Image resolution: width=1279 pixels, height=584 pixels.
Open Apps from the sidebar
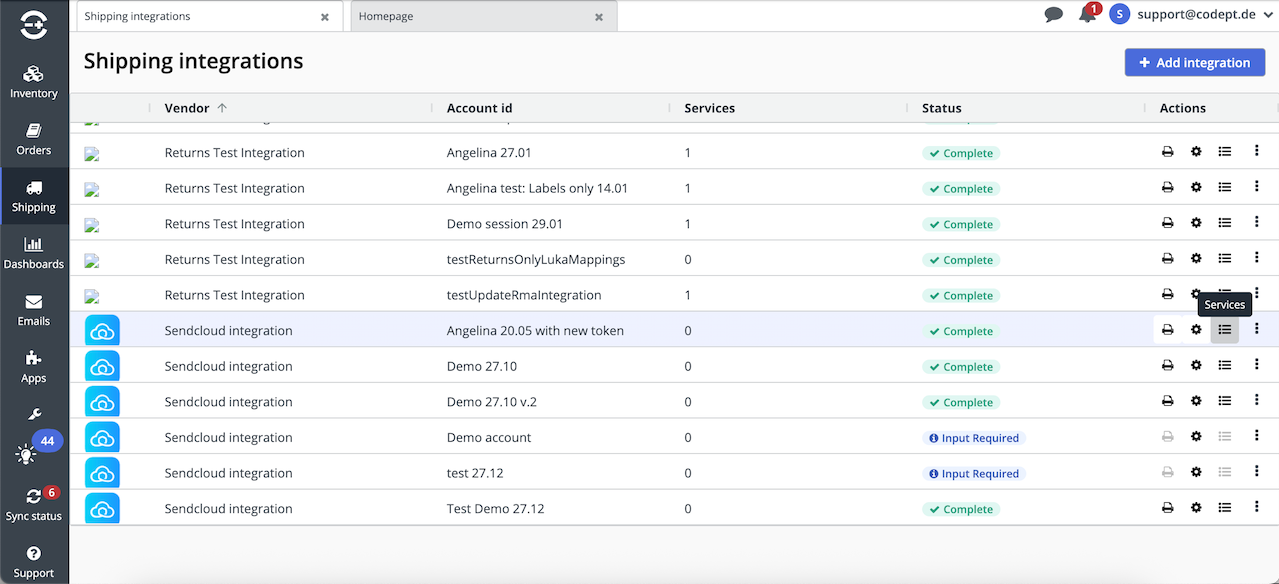[x=34, y=368]
